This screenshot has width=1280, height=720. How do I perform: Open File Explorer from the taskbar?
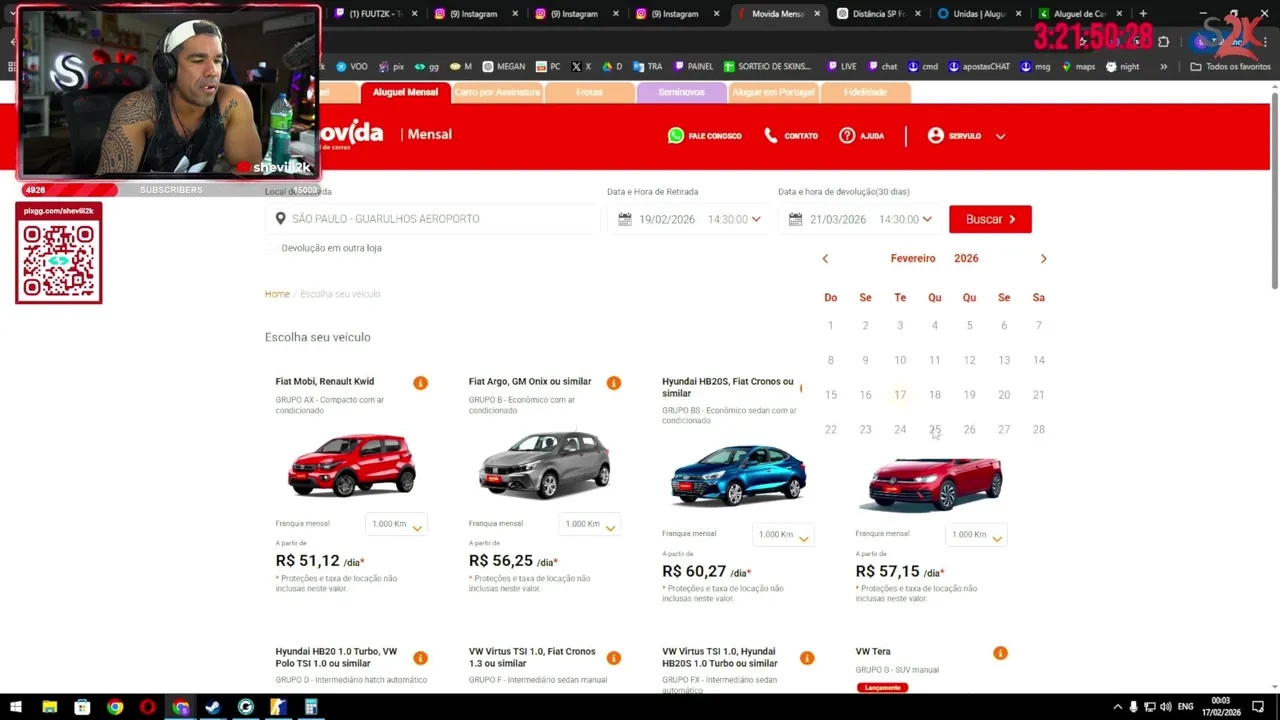50,707
